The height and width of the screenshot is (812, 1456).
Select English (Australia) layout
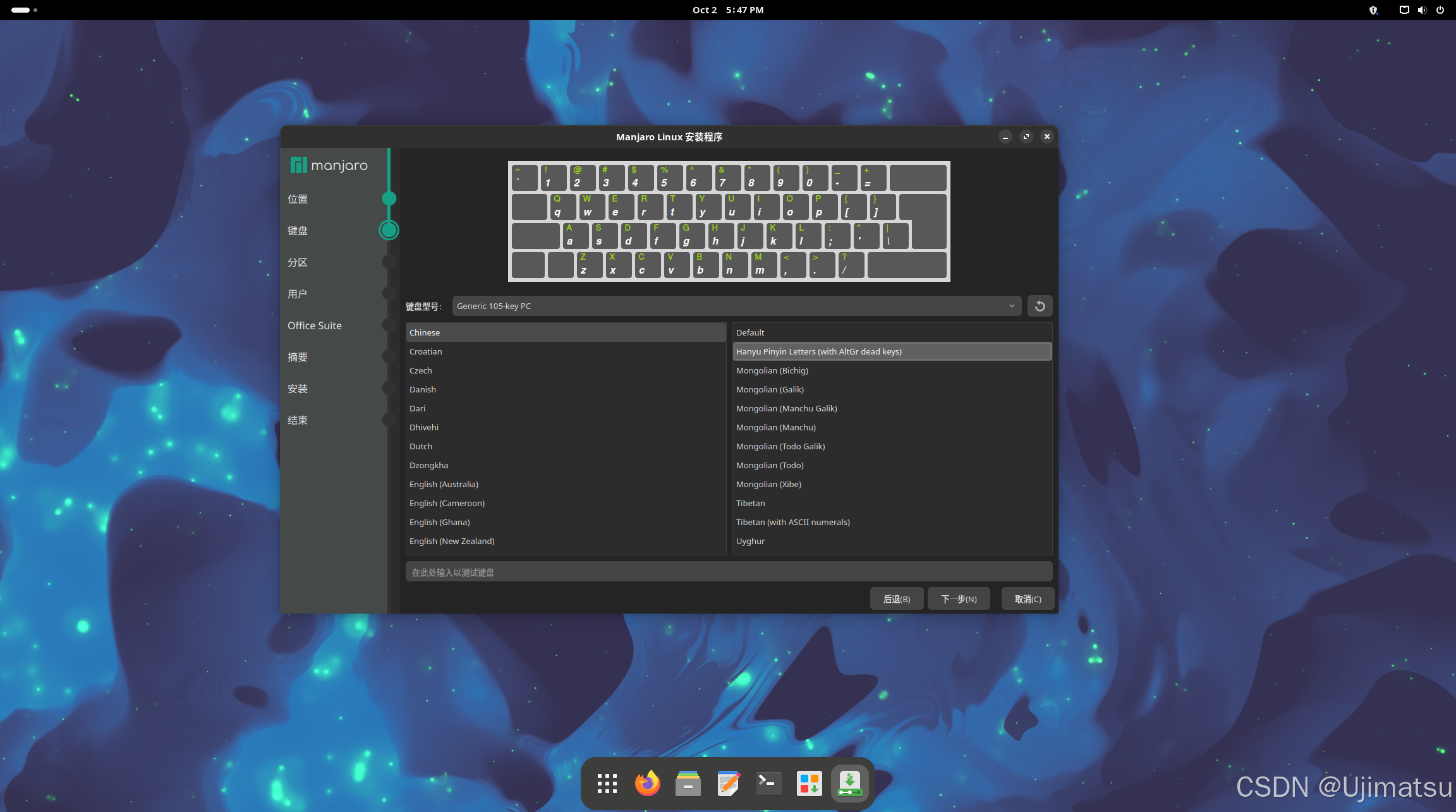click(x=444, y=484)
